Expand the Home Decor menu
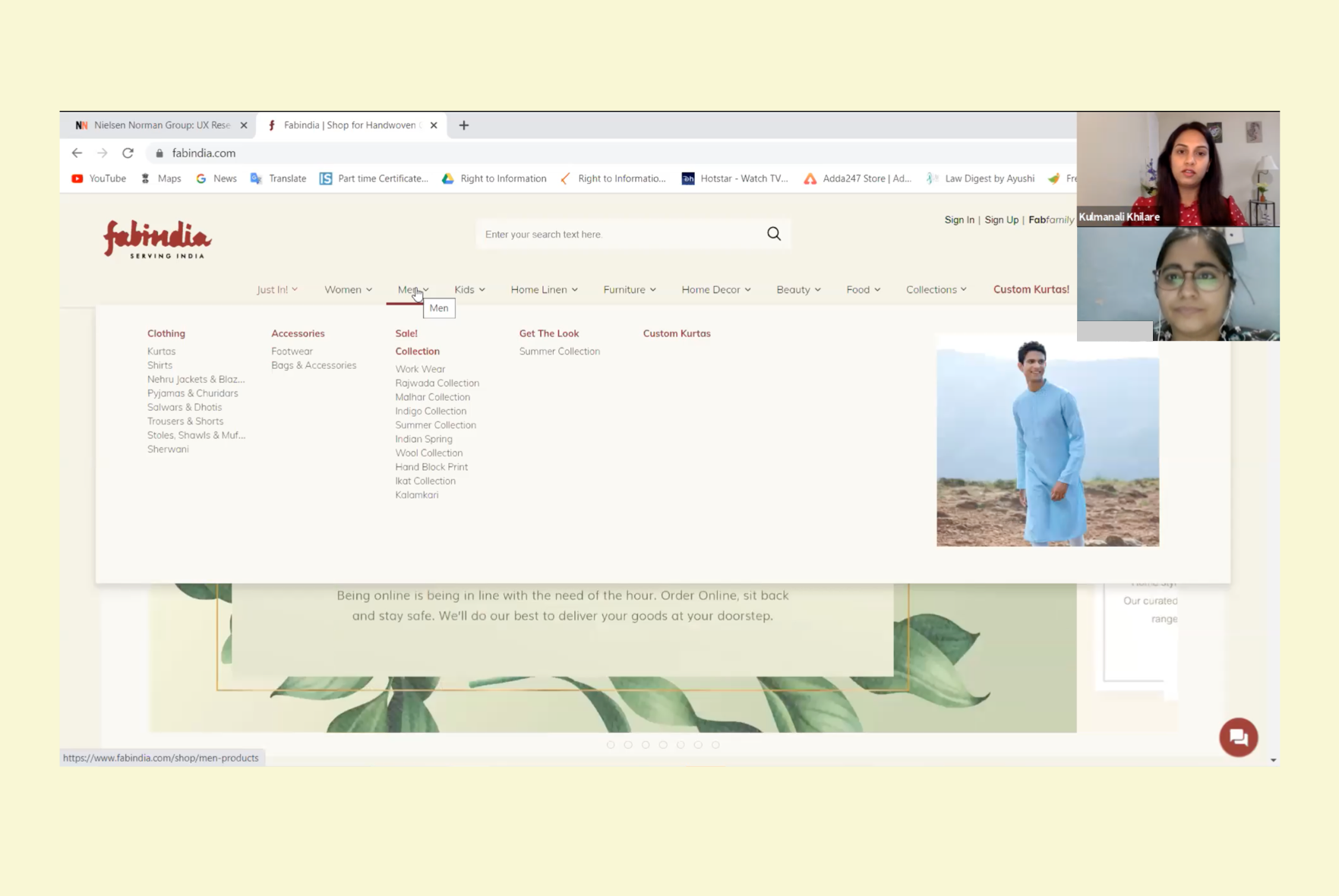 click(716, 289)
